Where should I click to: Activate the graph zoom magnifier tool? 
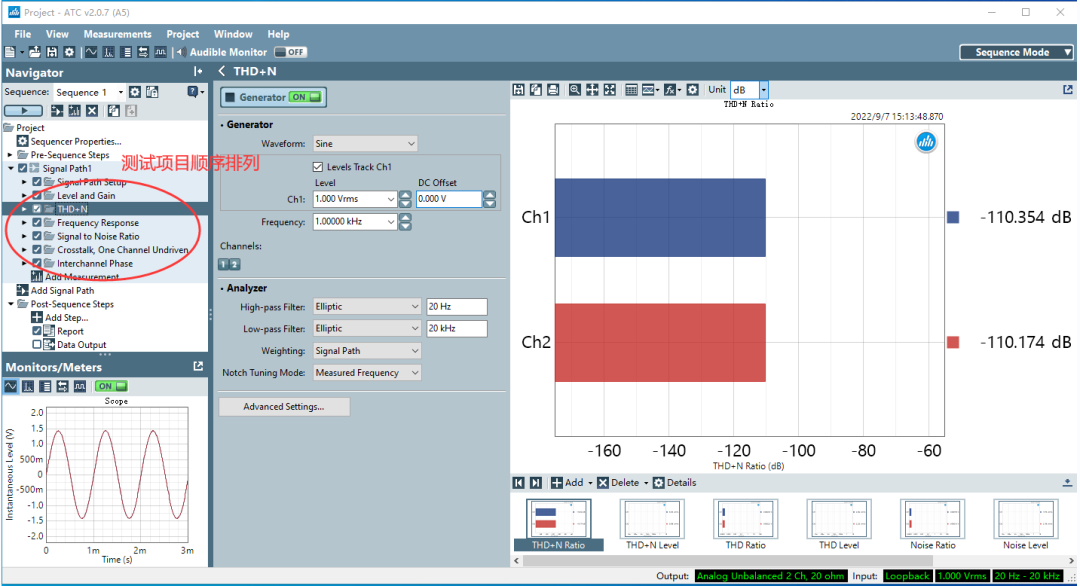[x=574, y=90]
